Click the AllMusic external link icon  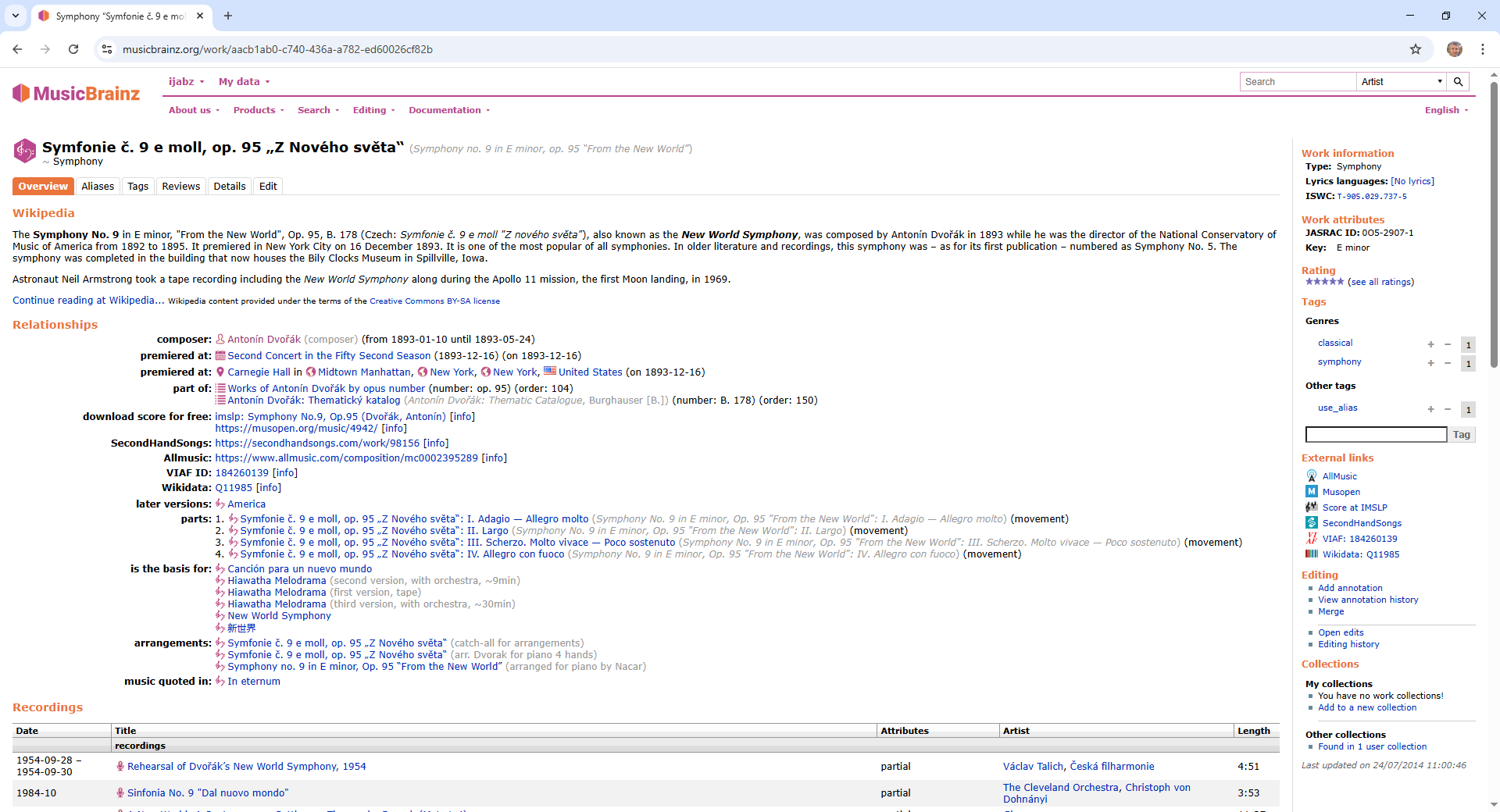pyautogui.click(x=1312, y=476)
